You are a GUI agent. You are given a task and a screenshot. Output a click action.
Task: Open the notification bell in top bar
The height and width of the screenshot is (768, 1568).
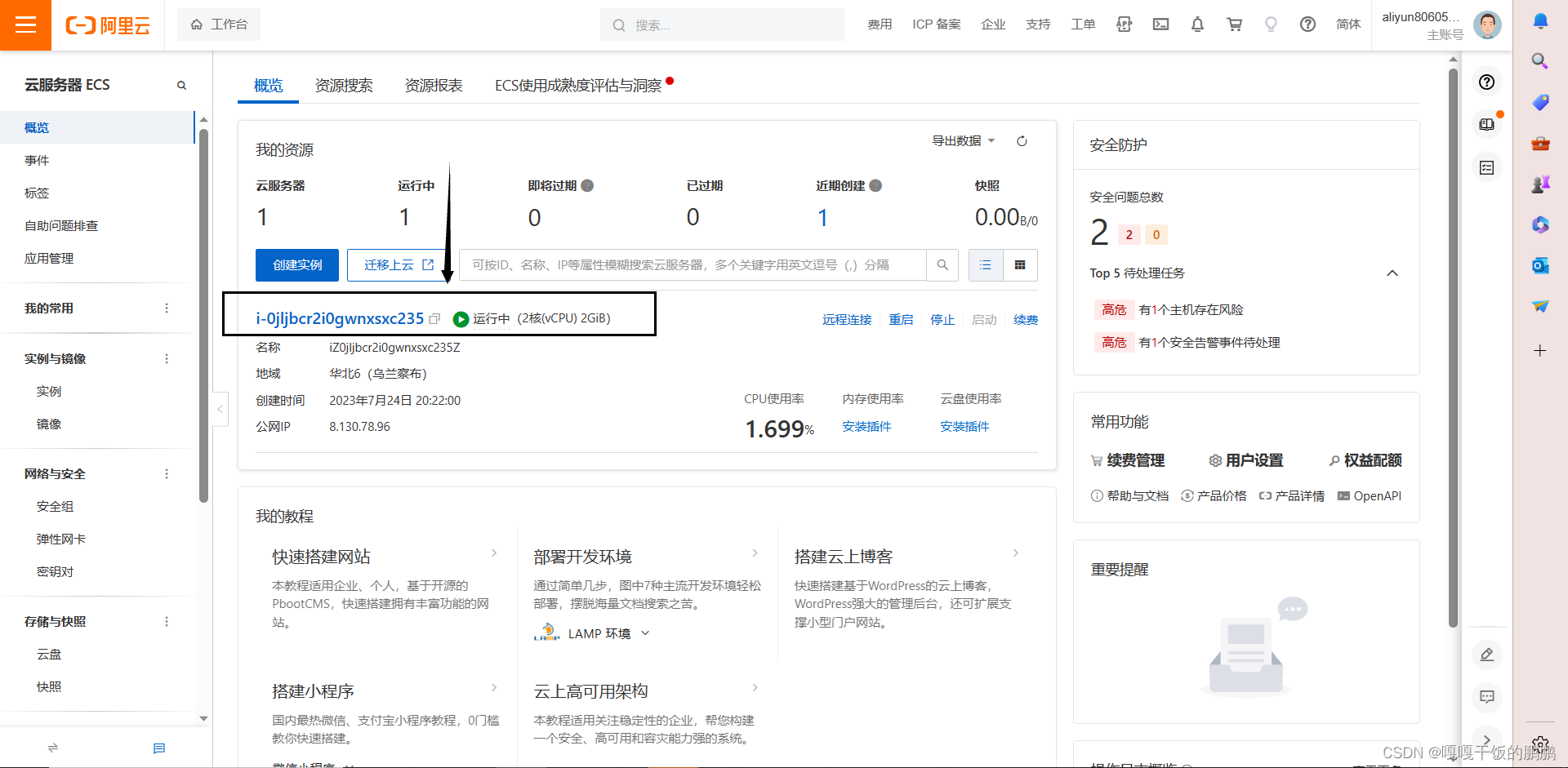click(x=1197, y=24)
